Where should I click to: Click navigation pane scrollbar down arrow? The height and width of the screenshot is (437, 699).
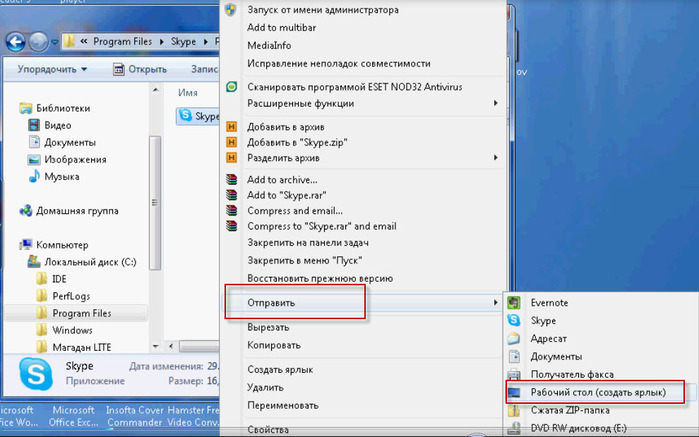[x=155, y=346]
